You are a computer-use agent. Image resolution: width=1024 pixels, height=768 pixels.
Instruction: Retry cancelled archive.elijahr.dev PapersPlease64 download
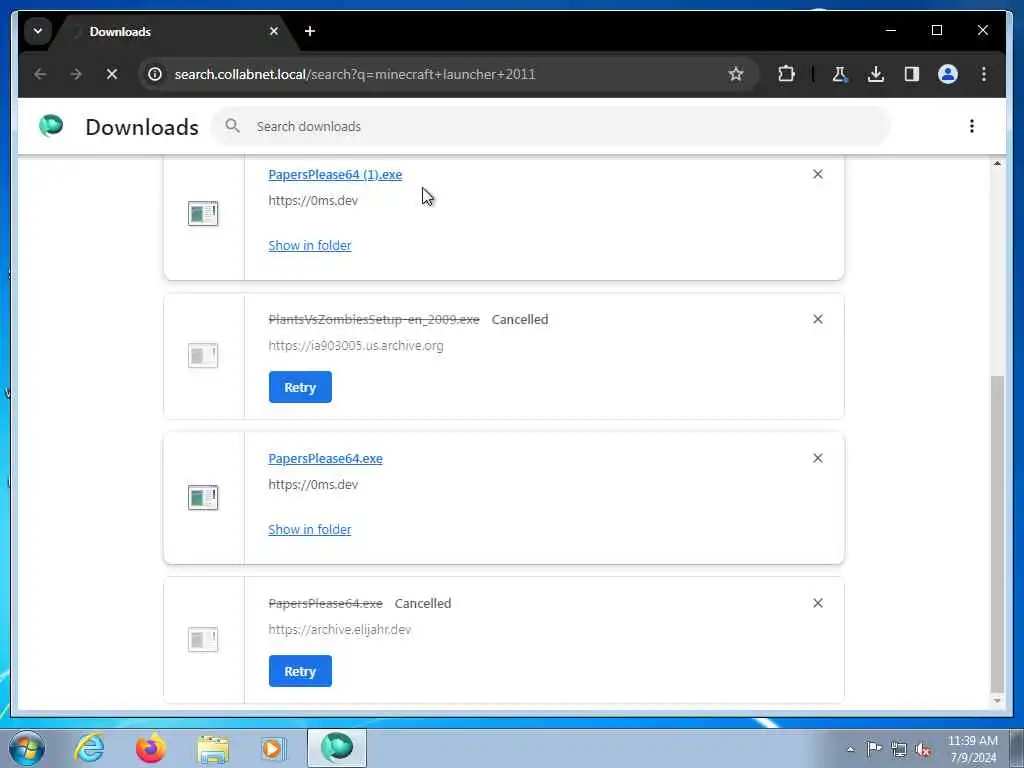coord(300,671)
